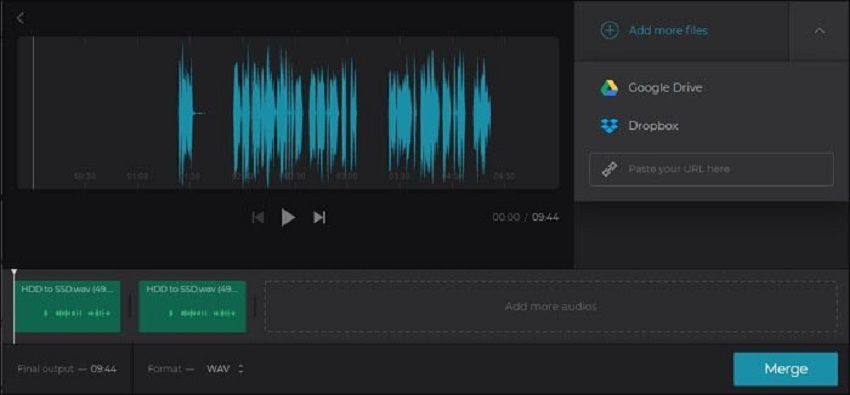Go back using the top-left arrow
The image size is (850, 395).
click(x=20, y=18)
